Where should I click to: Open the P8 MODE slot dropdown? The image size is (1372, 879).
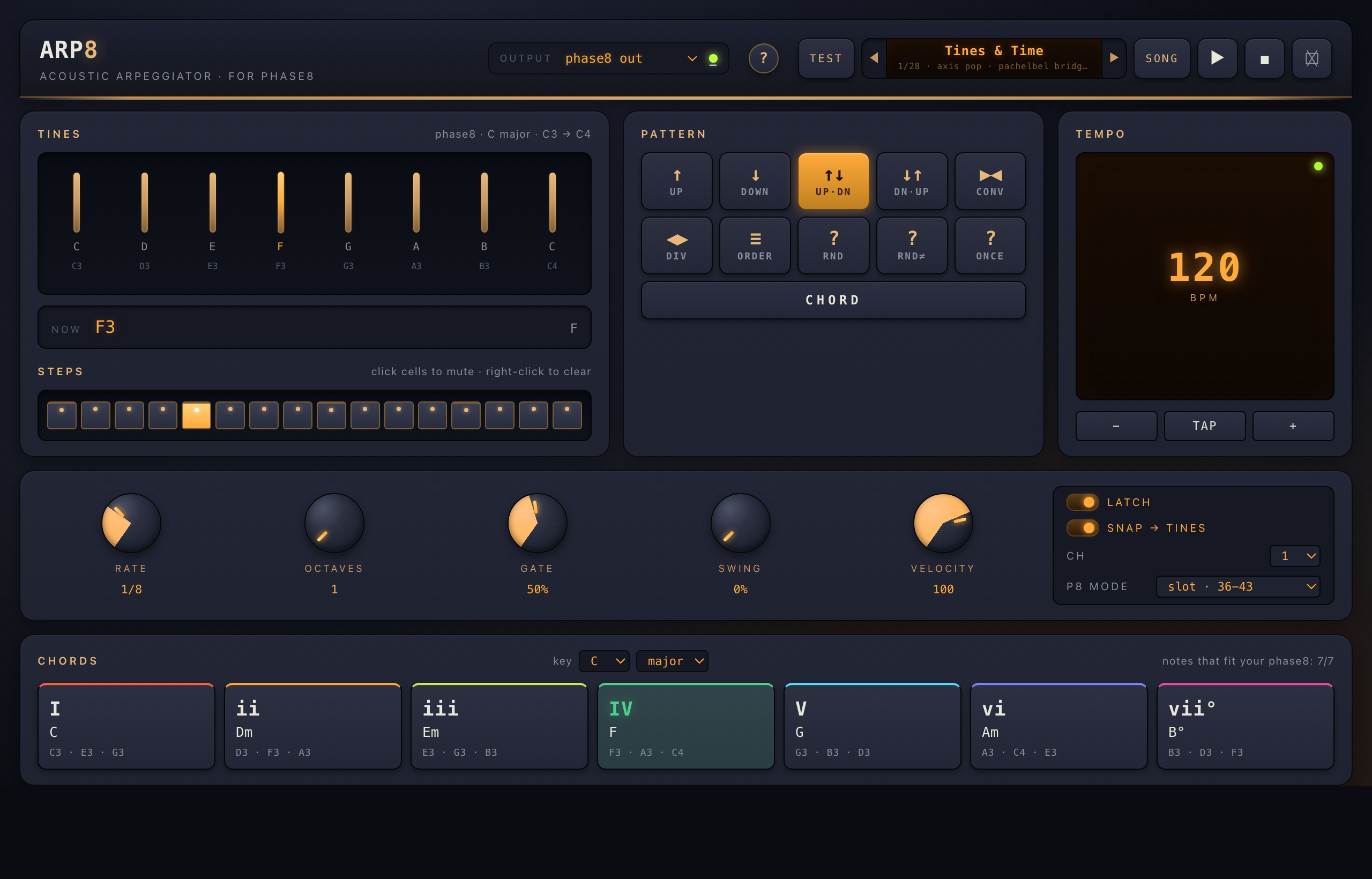(x=1237, y=586)
